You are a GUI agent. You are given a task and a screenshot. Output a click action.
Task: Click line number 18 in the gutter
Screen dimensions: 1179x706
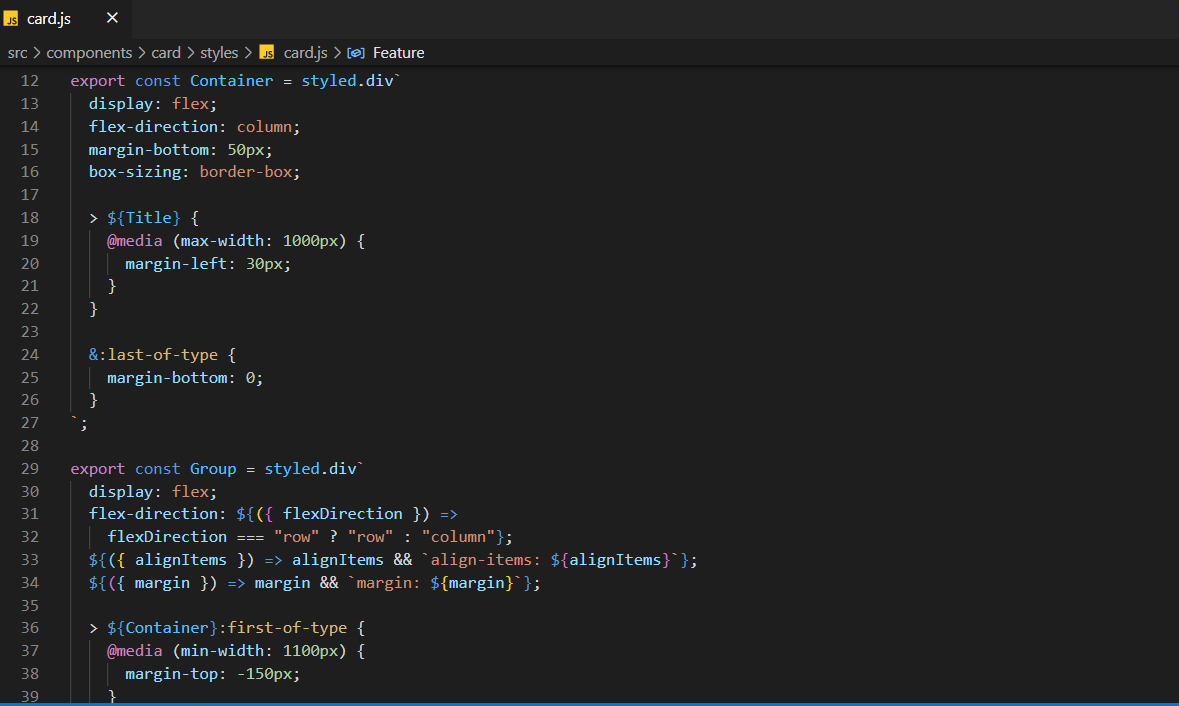click(x=29, y=217)
